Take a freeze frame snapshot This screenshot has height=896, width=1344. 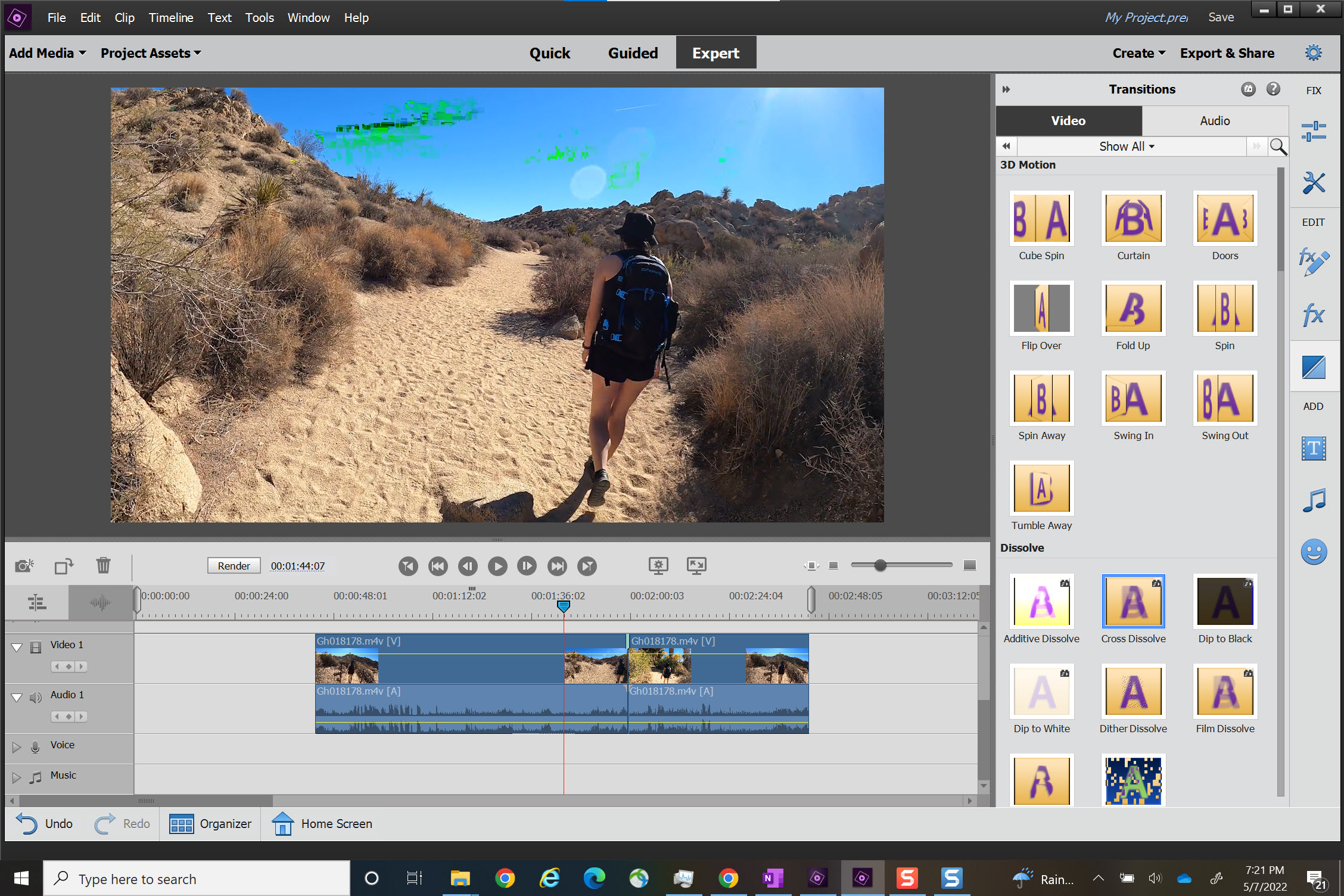(x=23, y=565)
